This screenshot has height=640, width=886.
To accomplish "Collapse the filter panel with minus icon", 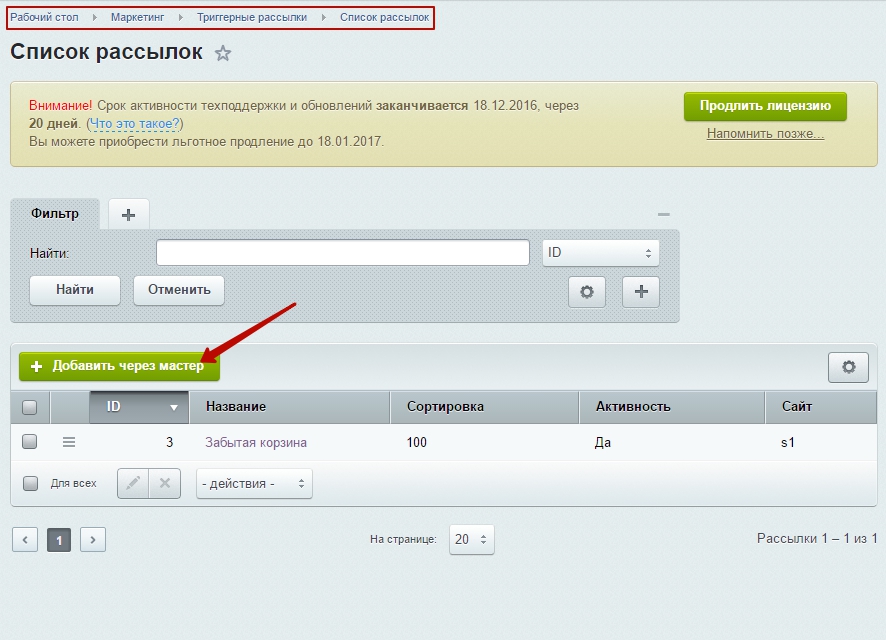I will point(664,214).
